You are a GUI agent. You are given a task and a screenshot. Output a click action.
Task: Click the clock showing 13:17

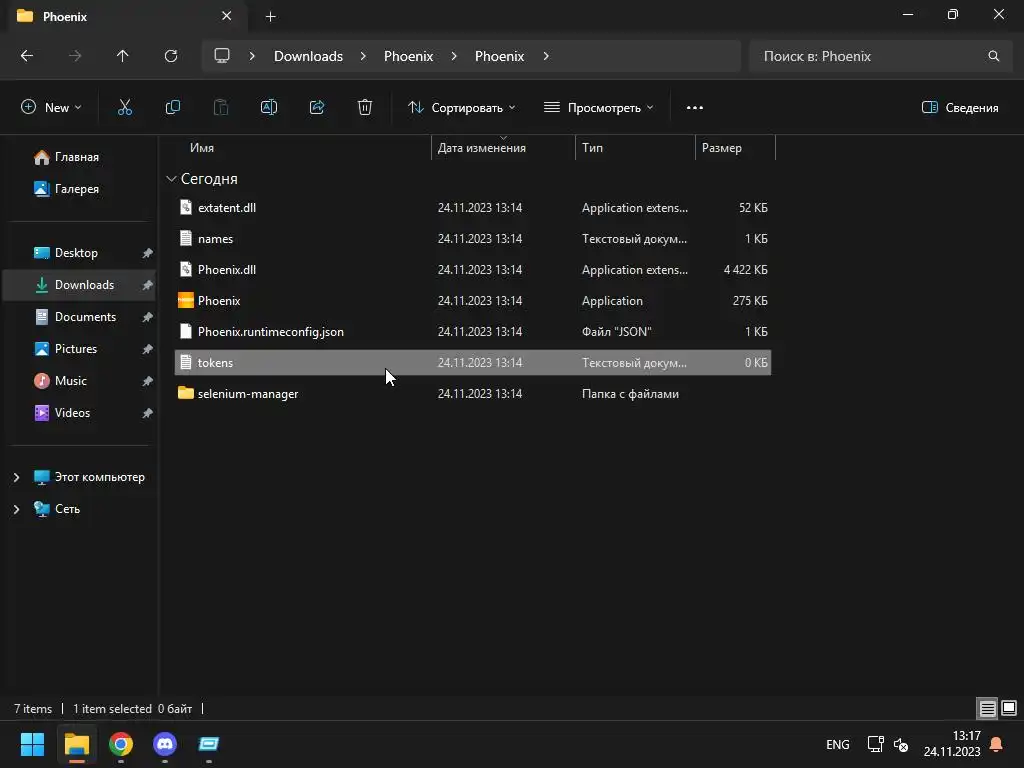(x=967, y=736)
